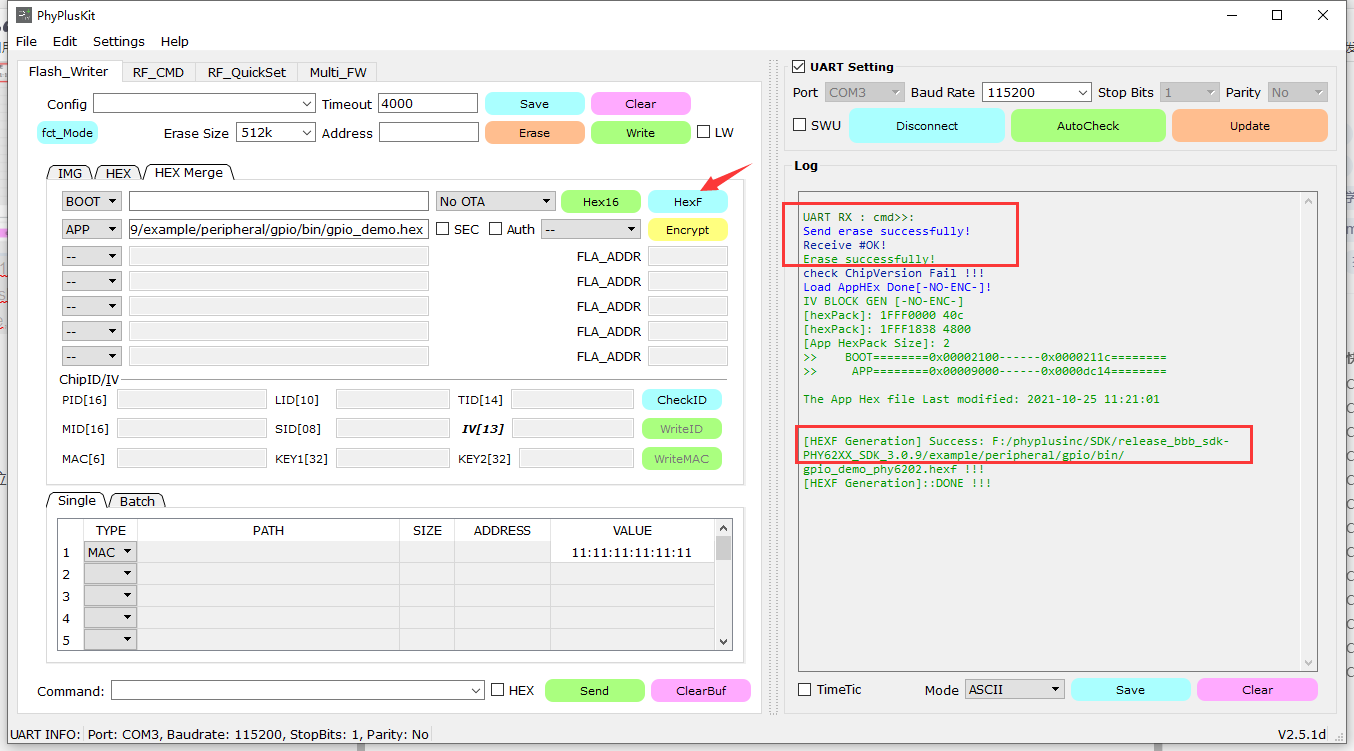Save the log with Save button
1354x751 pixels.
click(x=1131, y=690)
